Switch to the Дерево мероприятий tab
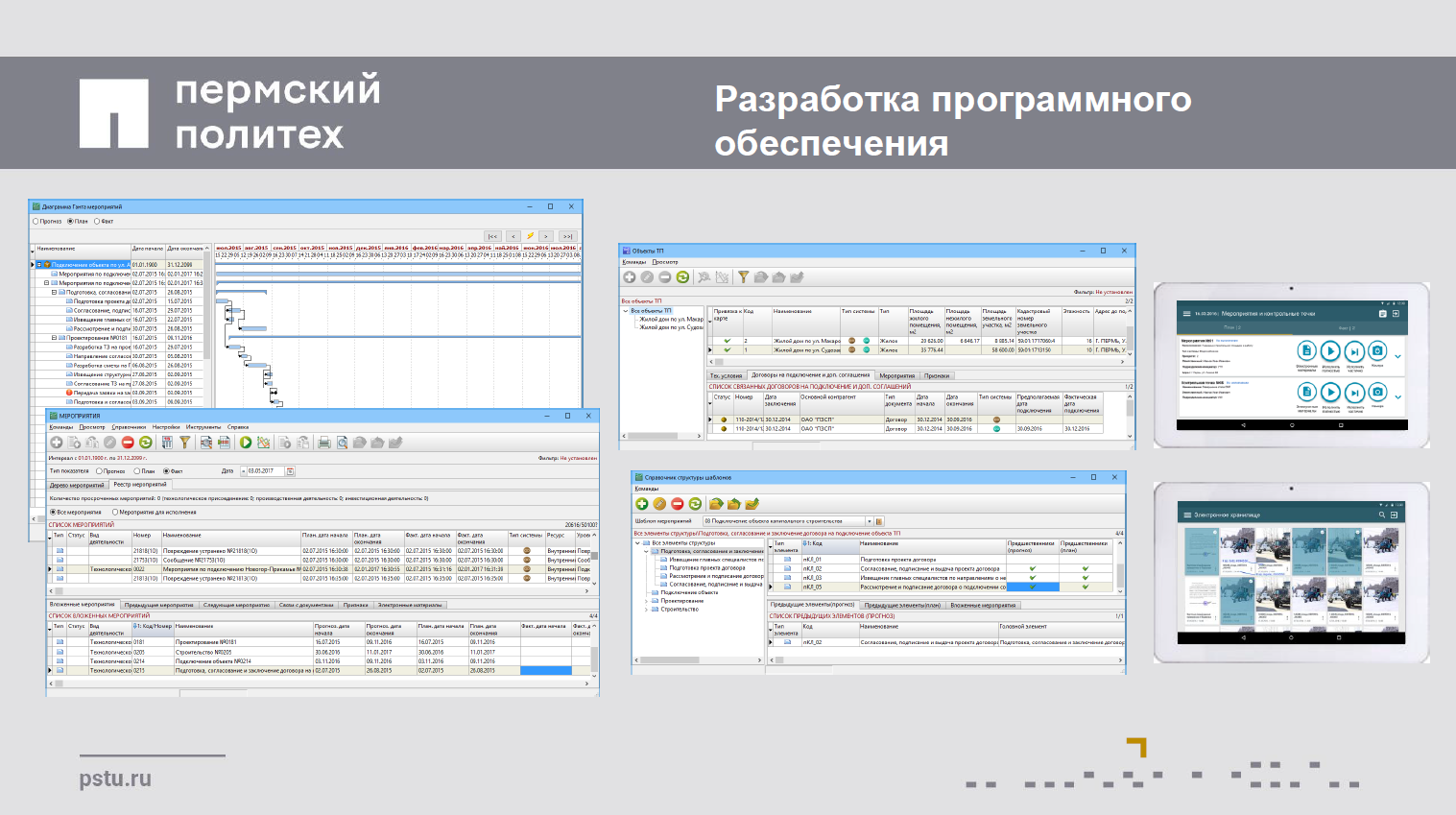This screenshot has height=815, width=1456. 77,485
